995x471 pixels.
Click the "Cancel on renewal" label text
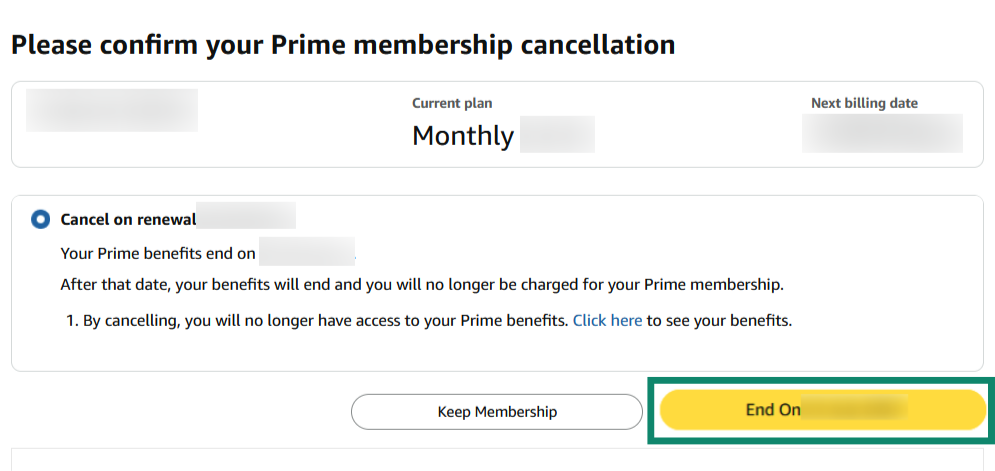[128, 219]
